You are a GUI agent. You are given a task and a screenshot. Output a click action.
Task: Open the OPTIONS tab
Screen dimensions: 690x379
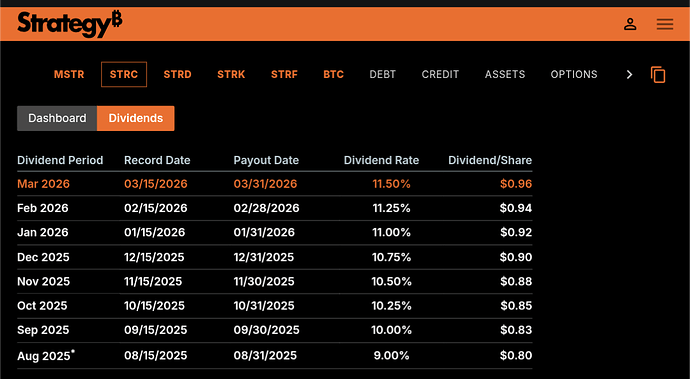click(x=574, y=74)
